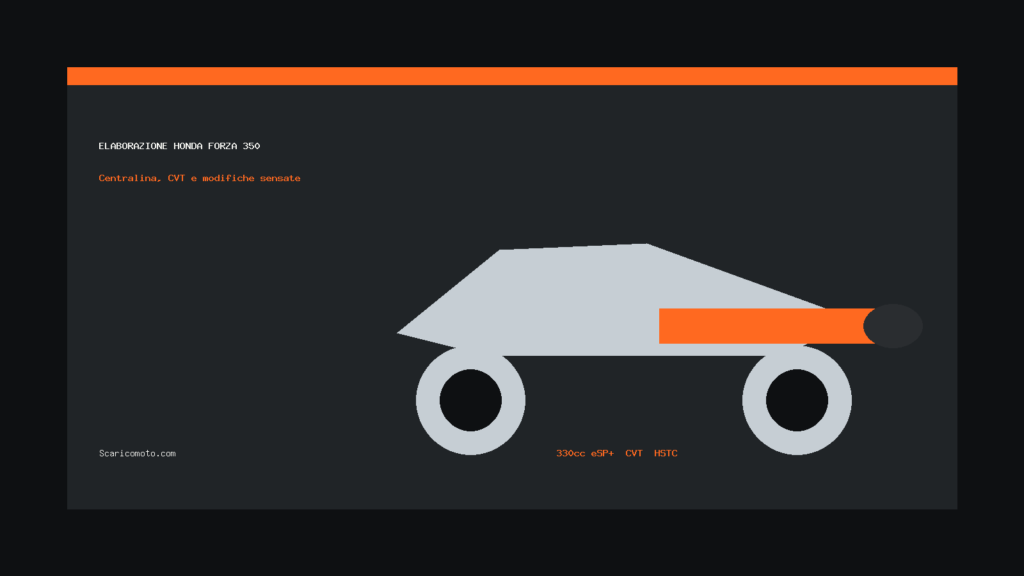Click the "HSTC" label
The image size is (1024, 576).
click(665, 453)
